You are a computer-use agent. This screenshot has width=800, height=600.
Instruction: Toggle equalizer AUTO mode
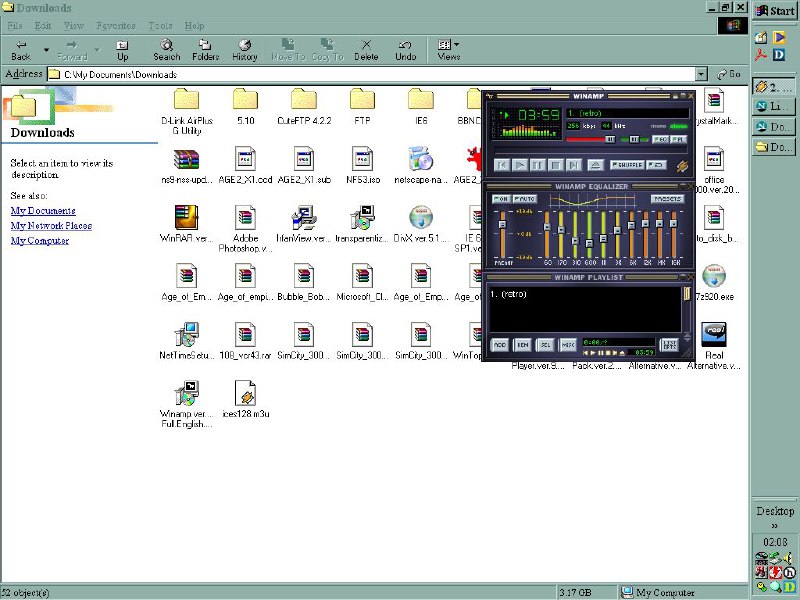point(524,198)
